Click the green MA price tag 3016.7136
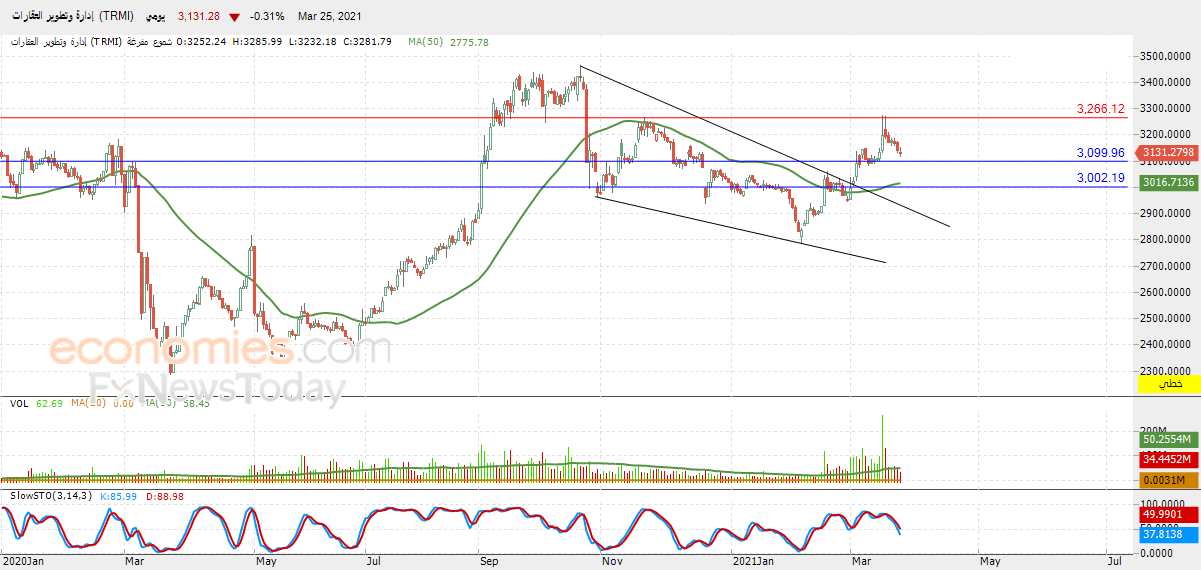The width and height of the screenshot is (1201, 570). coord(1168,183)
